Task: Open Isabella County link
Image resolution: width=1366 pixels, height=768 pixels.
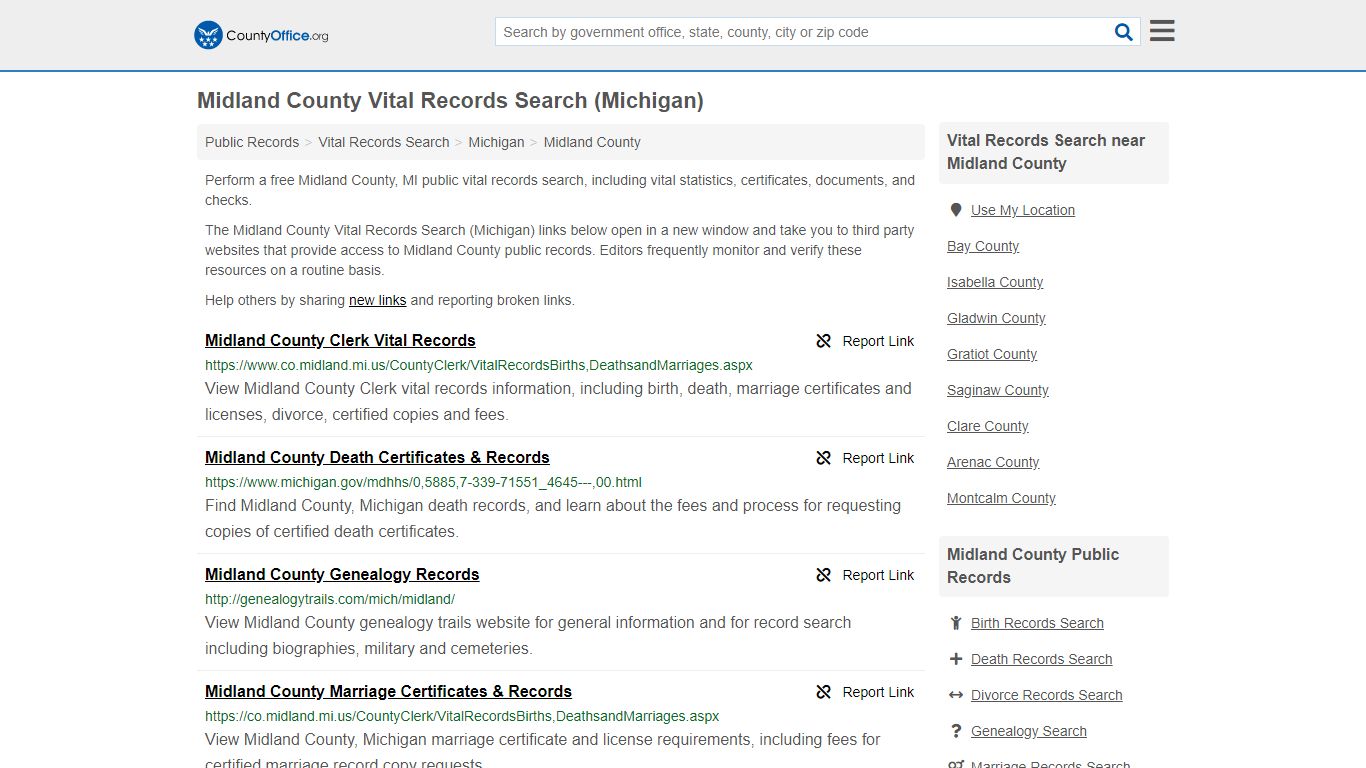Action: (995, 282)
